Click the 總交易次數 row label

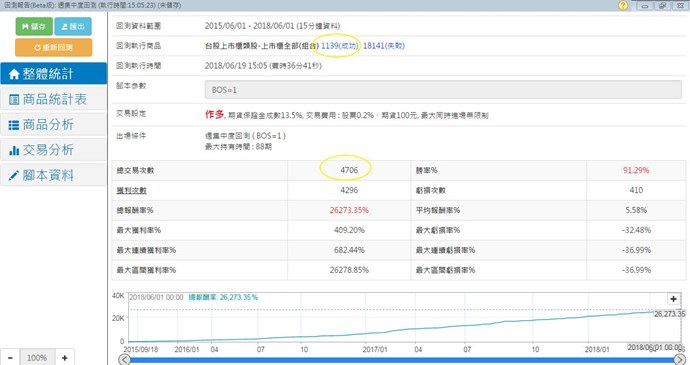click(135, 170)
